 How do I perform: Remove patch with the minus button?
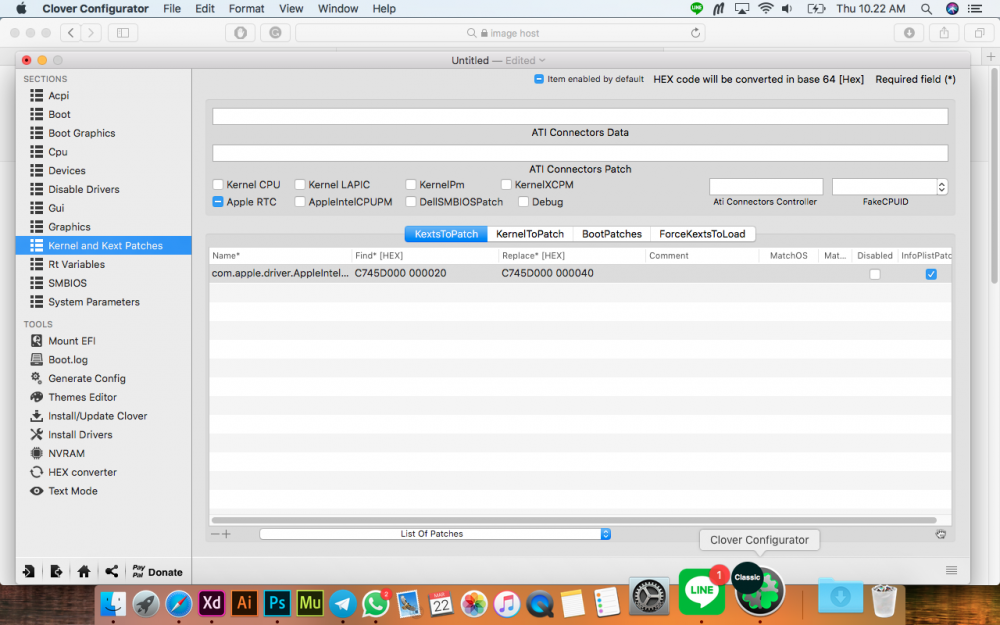click(x=215, y=534)
